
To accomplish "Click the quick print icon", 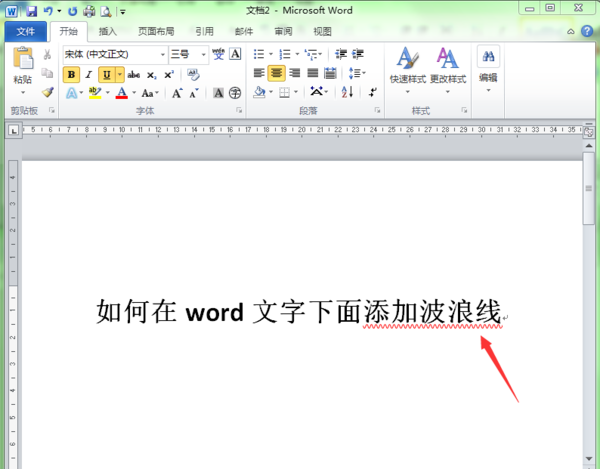I will 89,11.
